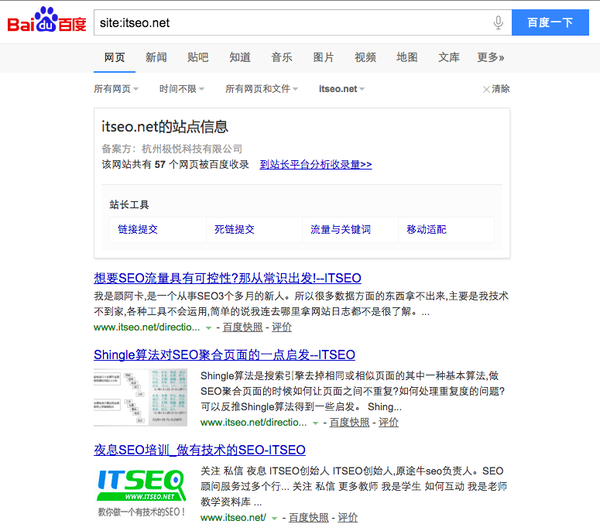Screen dimensions: 600x531
Task: Open Shingle result's green URL
Action: (x=253, y=423)
